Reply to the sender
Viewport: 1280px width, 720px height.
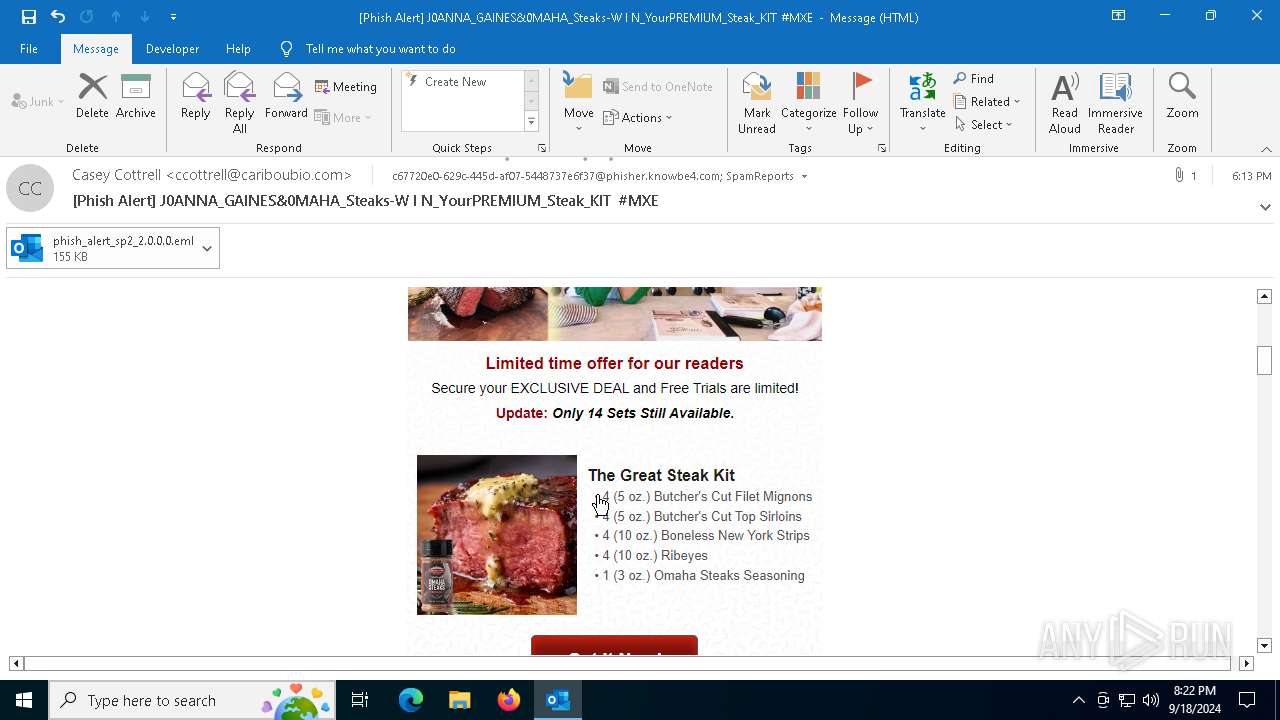click(196, 96)
